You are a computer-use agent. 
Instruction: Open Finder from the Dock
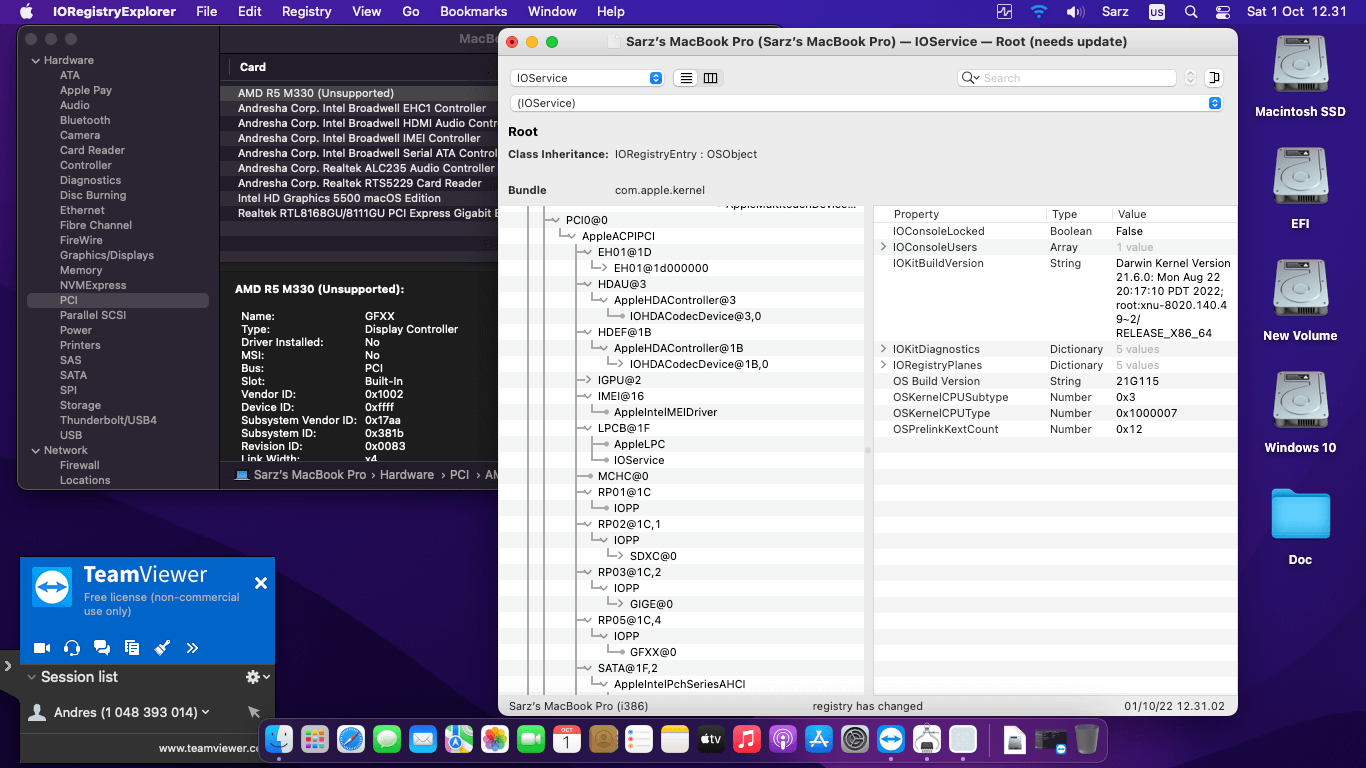(x=279, y=739)
